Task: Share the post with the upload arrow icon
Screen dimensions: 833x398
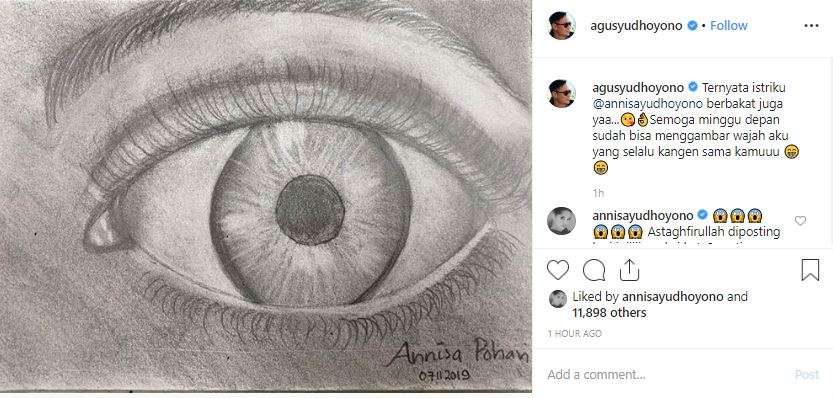Action: (x=629, y=270)
